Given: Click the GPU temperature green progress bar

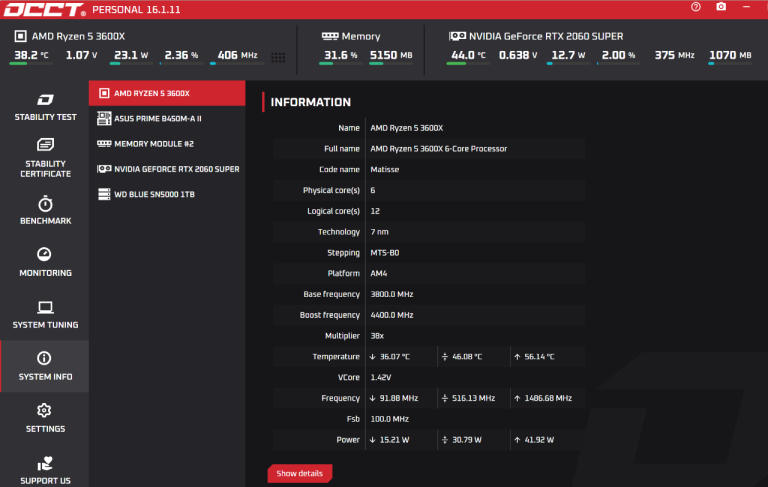Looking at the screenshot, I should 468,64.
